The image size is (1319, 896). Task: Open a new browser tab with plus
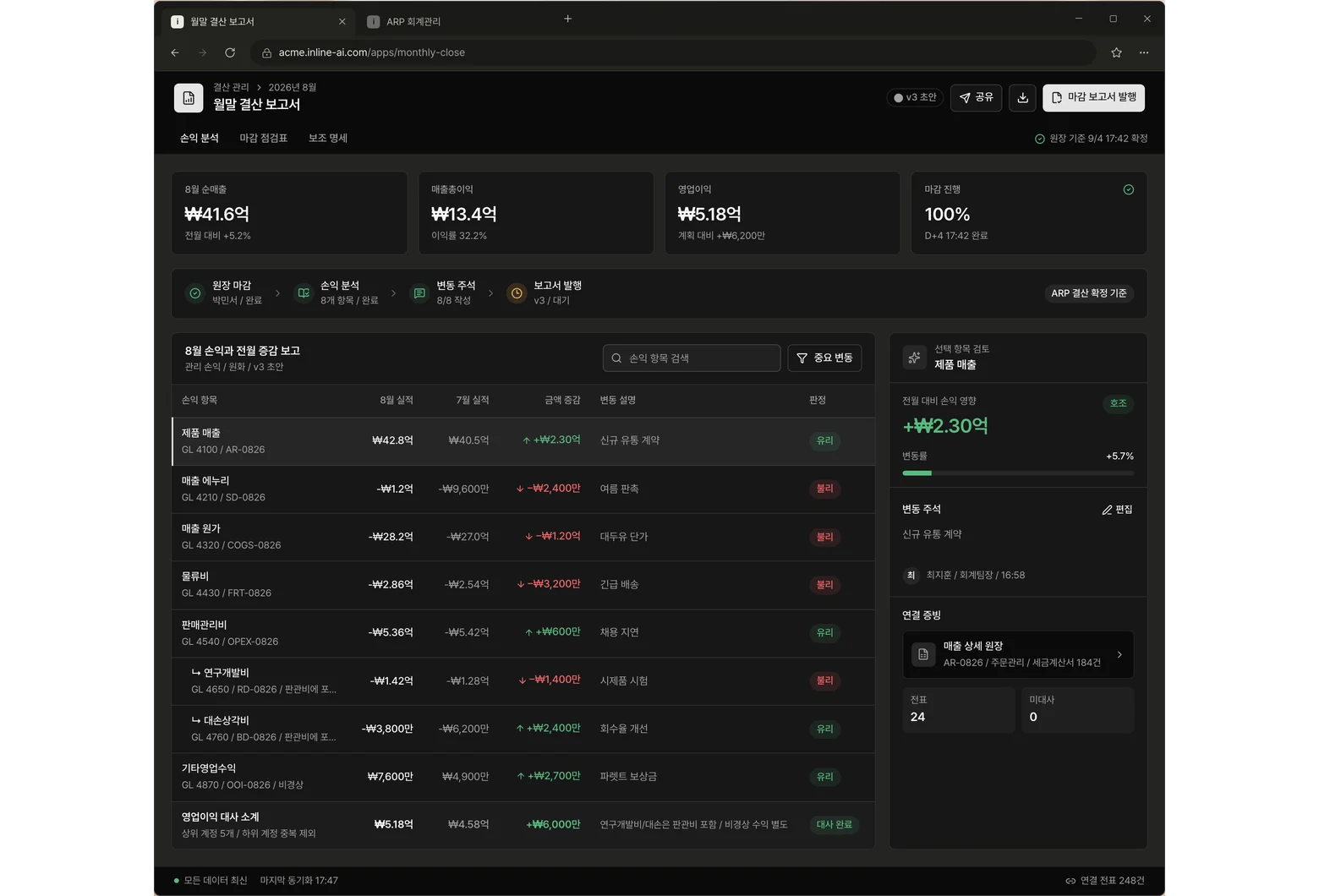pyautogui.click(x=567, y=19)
